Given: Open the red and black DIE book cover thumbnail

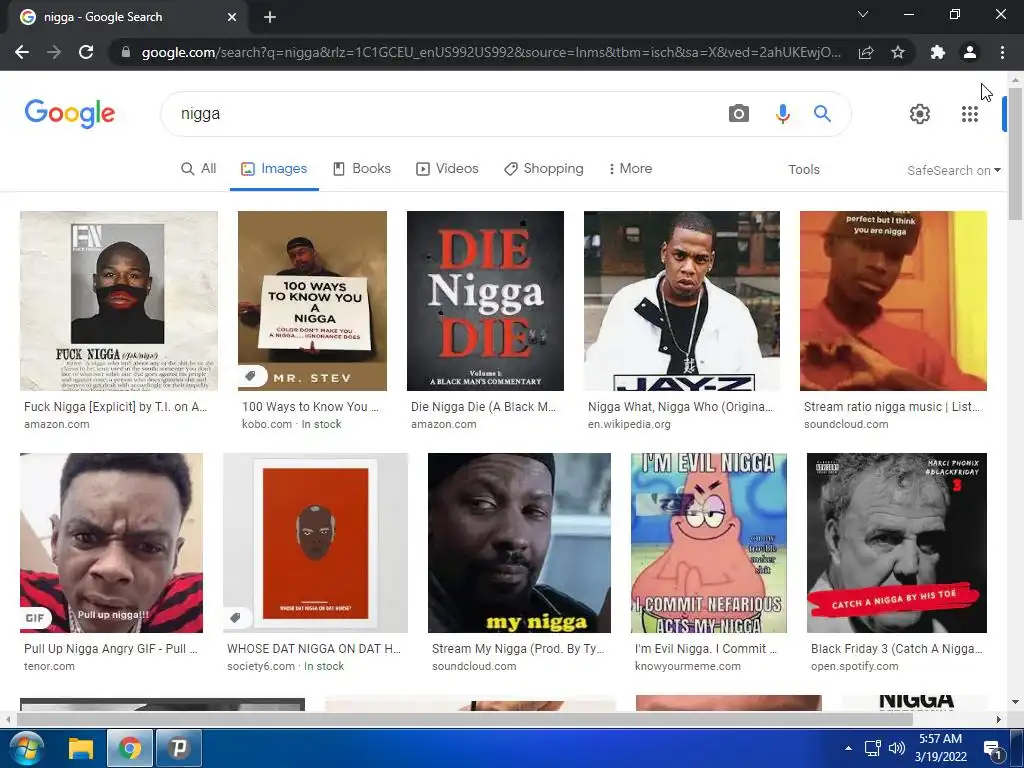Looking at the screenshot, I should point(485,300).
